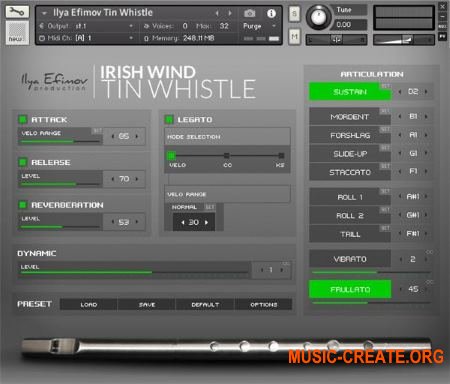Viewport: 450px width, 384px height.
Task: Click the Trill key switch right arrow (F#1)
Action: (x=426, y=234)
